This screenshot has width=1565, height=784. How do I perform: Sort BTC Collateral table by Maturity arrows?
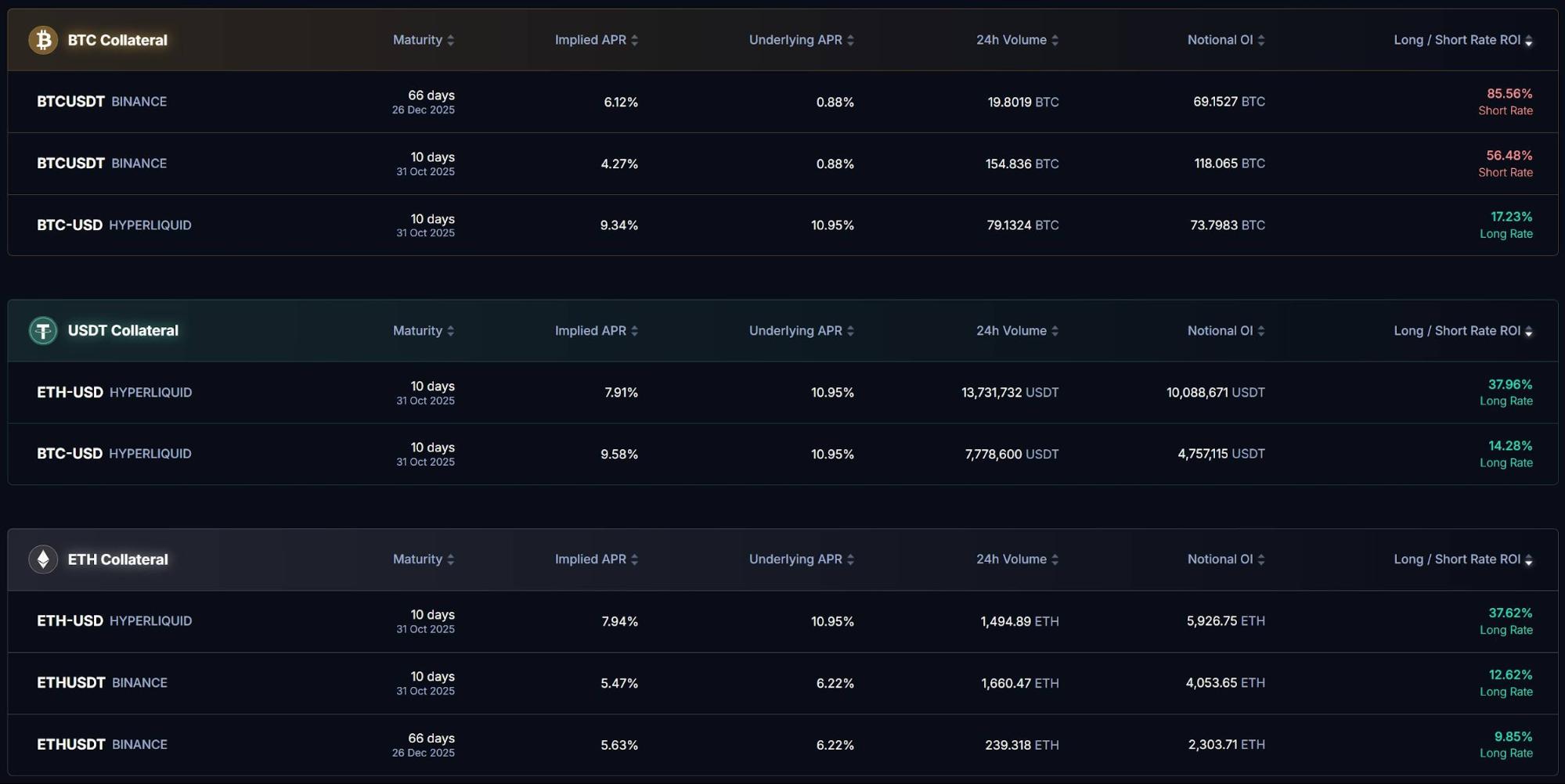coord(450,40)
